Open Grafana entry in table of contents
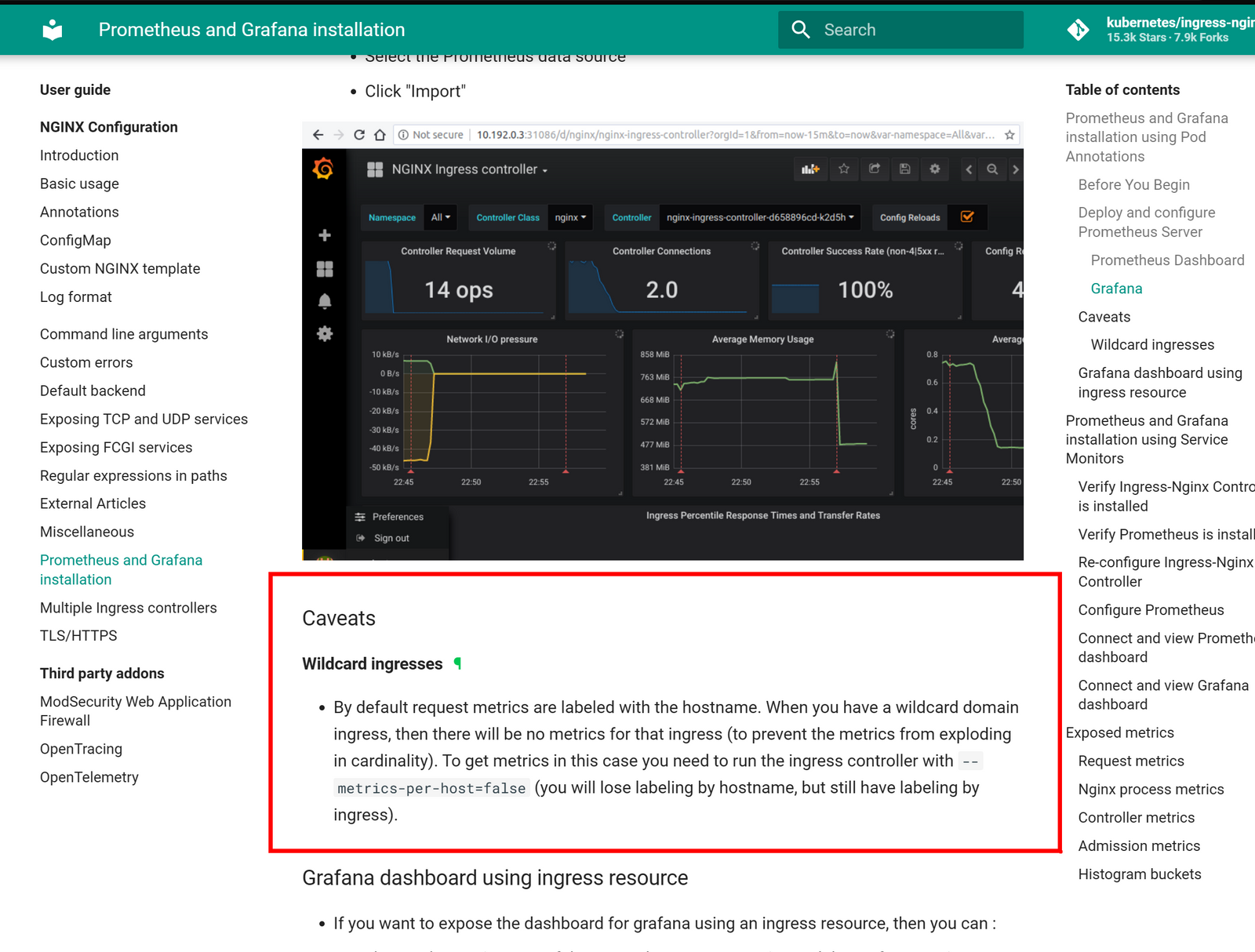The image size is (1255, 952). (x=1116, y=289)
